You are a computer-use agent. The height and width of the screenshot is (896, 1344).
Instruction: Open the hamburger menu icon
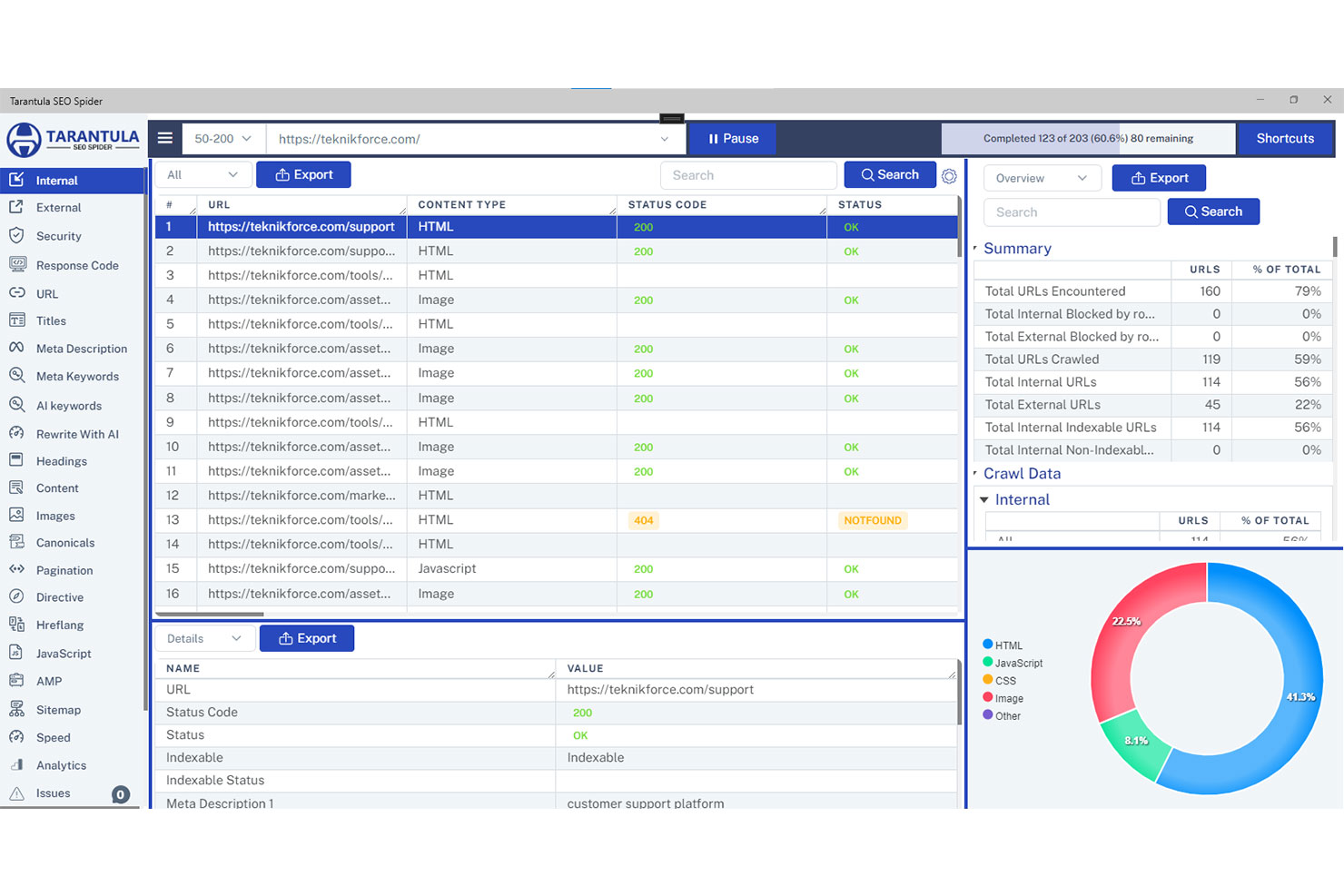[164, 138]
